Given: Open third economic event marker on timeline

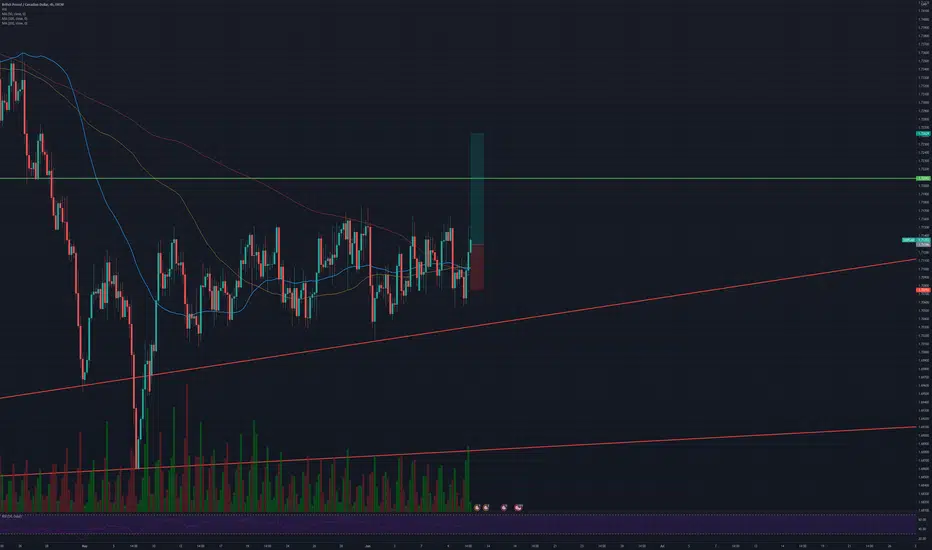Looking at the screenshot, I should pos(504,508).
